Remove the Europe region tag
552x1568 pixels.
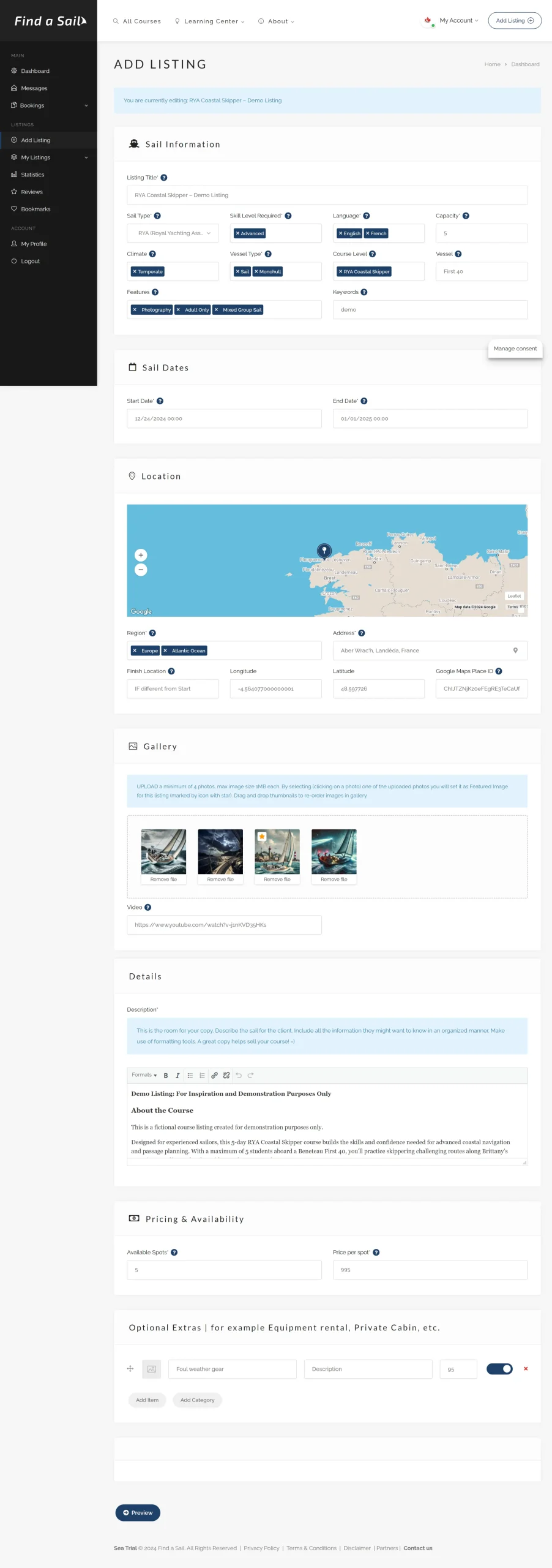point(135,650)
